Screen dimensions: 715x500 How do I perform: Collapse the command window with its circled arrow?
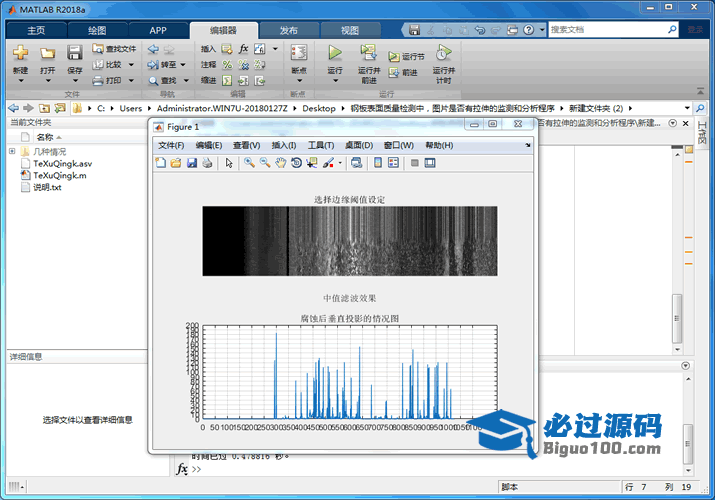point(685,366)
